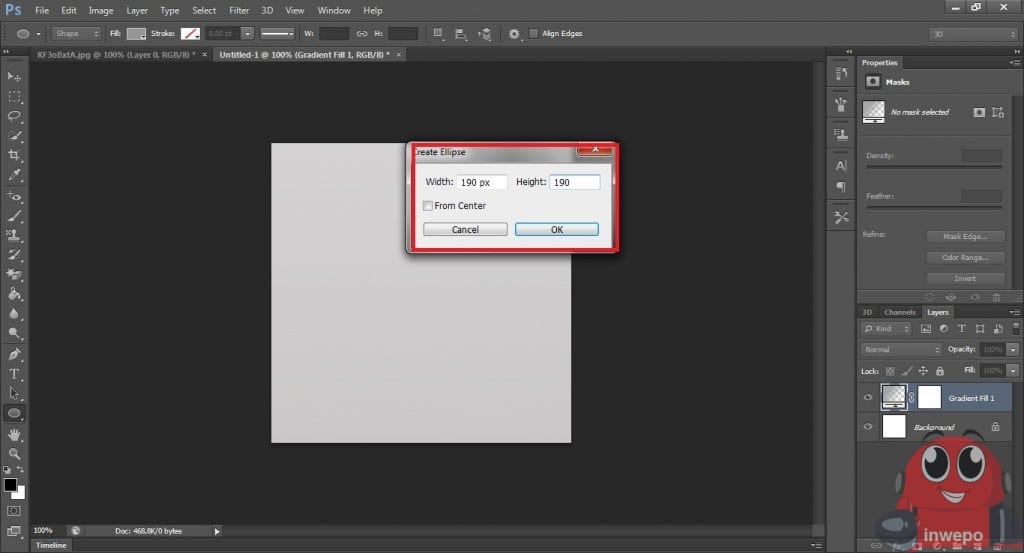The height and width of the screenshot is (553, 1024).
Task: Hide the Gradient Fill 1 layer
Action: pyautogui.click(x=867, y=398)
